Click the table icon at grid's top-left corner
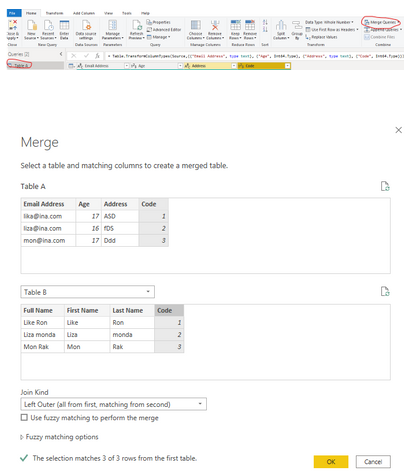The width and height of the screenshot is (408, 476). [71, 66]
